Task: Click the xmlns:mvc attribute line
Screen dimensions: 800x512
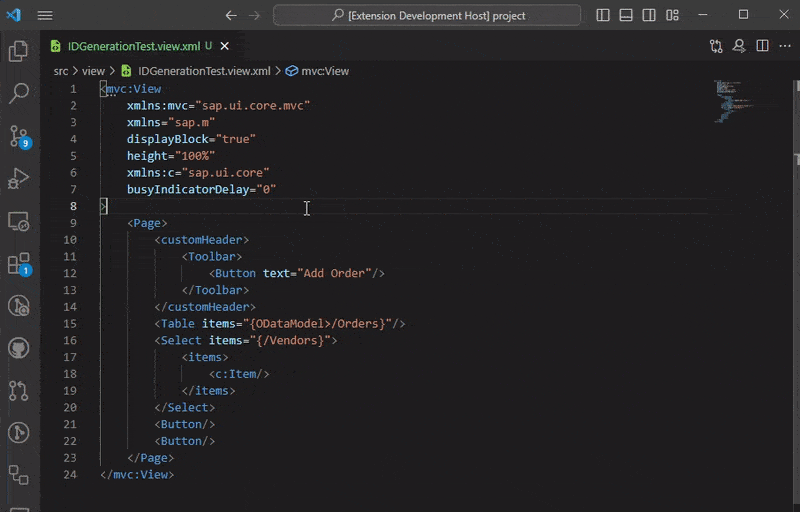Action: click(218, 106)
